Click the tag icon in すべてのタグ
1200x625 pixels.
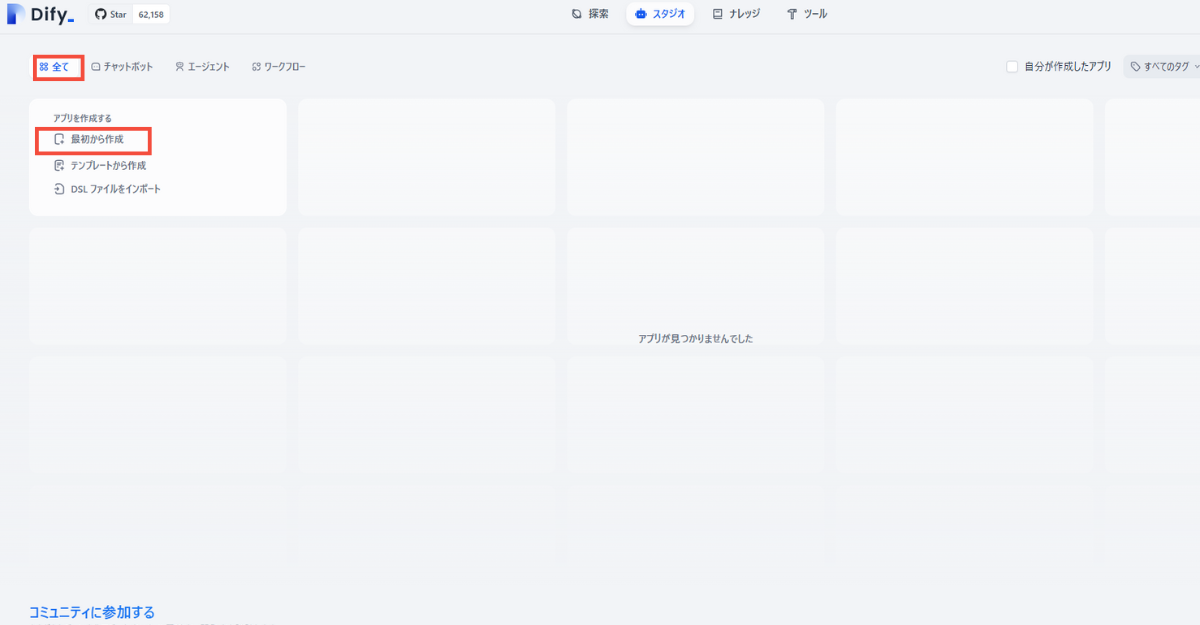[1135, 67]
